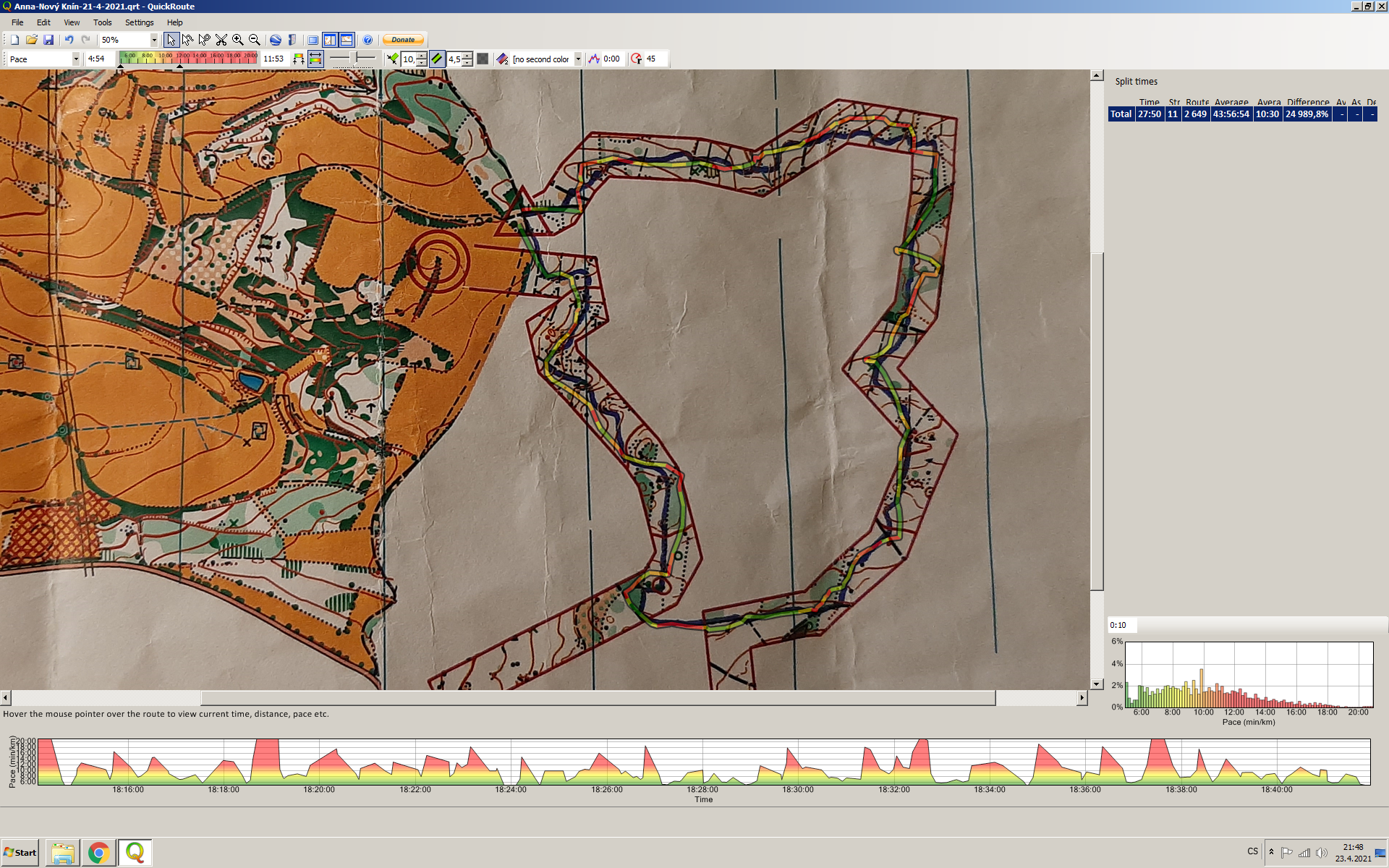Open the View menu
The height and width of the screenshot is (868, 1389).
point(72,22)
